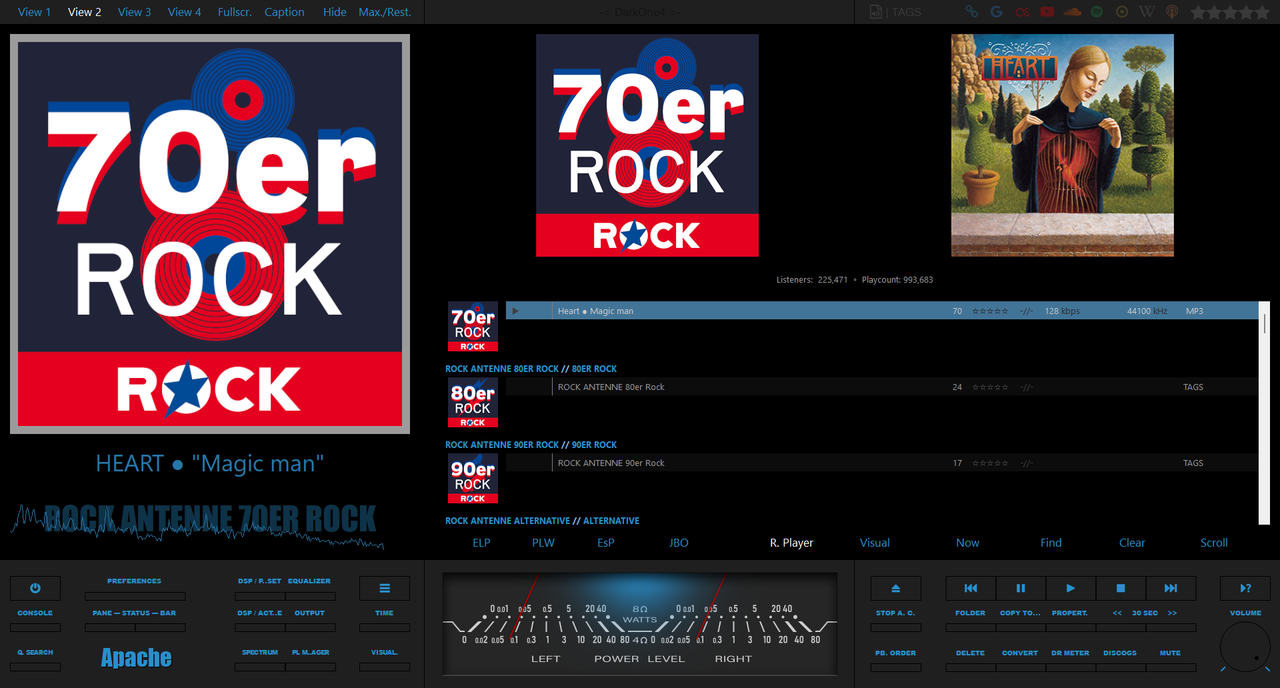Screen dimensions: 1280x688
Task: Click the eject button
Action: coord(895,588)
